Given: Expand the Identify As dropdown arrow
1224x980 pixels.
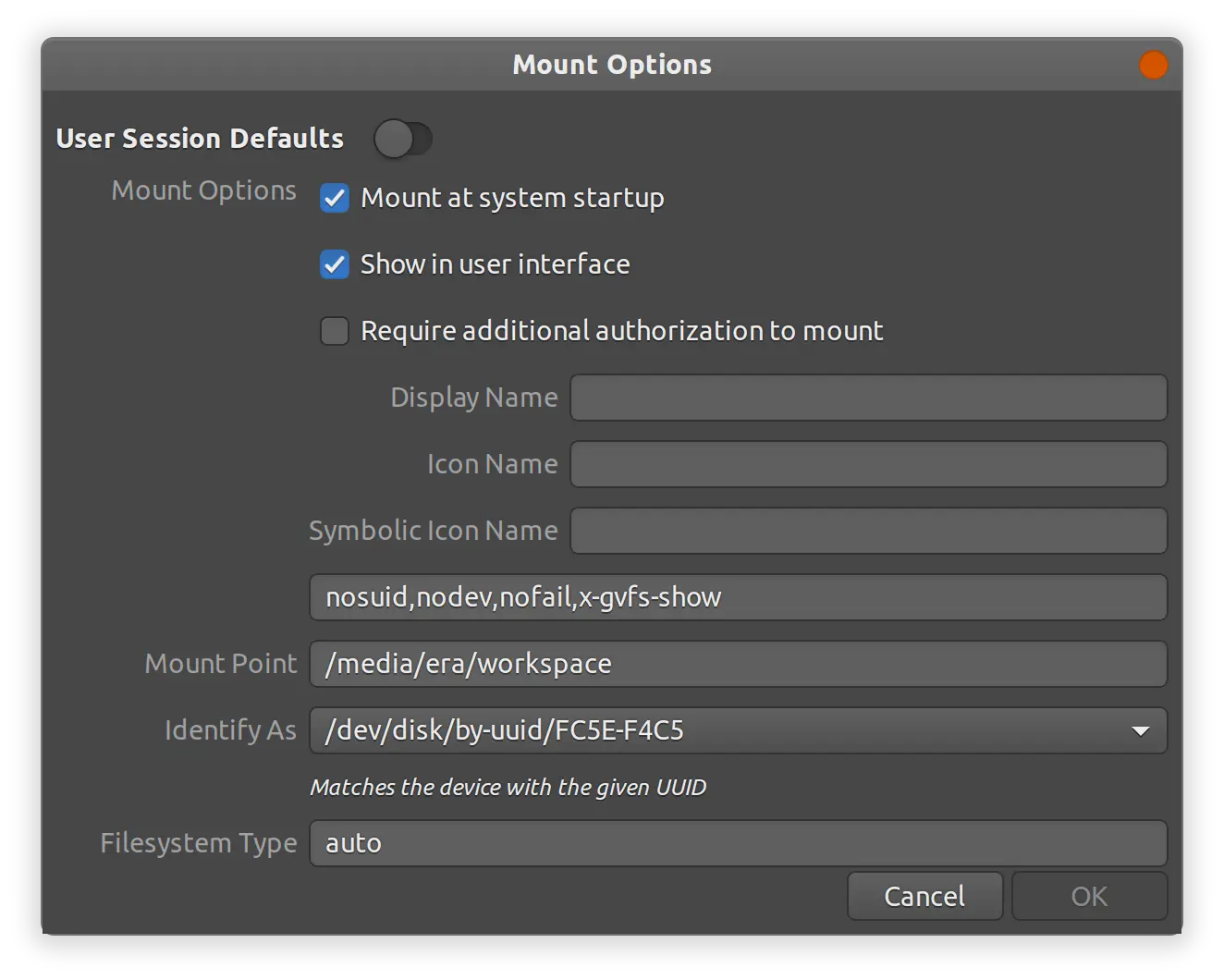Looking at the screenshot, I should pyautogui.click(x=1141, y=730).
